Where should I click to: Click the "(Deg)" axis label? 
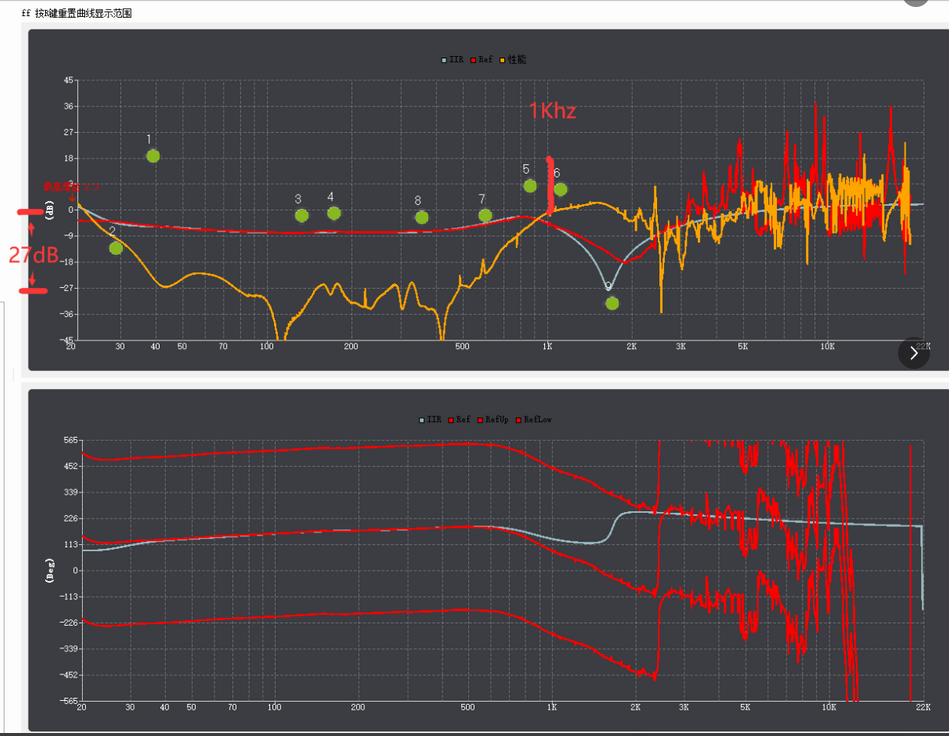coord(50,571)
